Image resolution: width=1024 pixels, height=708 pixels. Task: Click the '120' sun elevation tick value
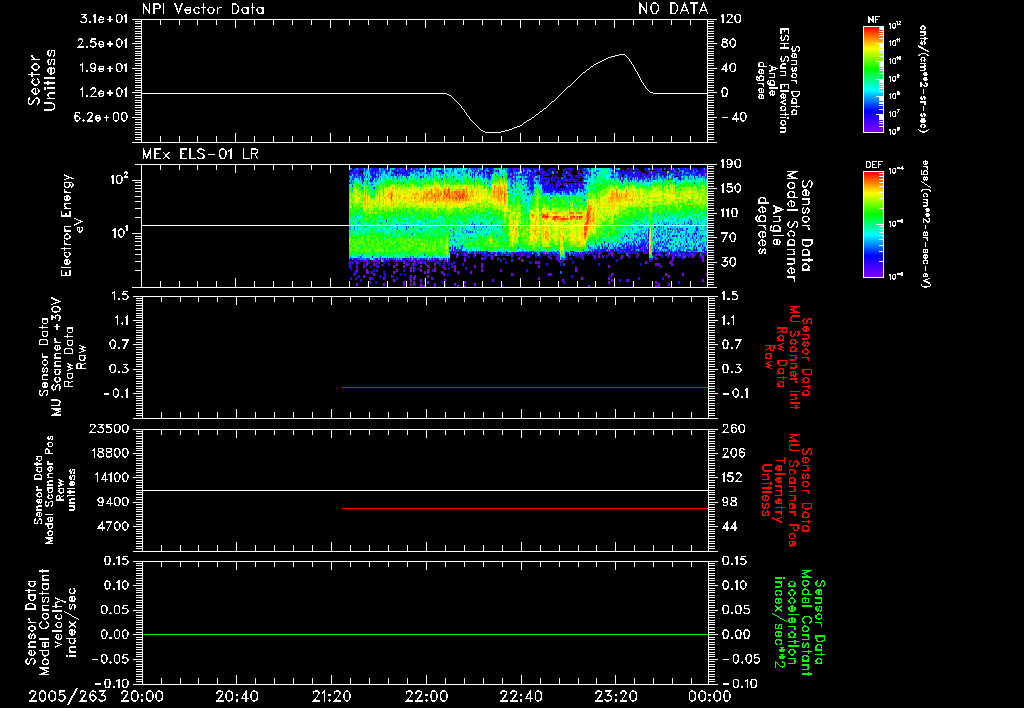tap(731, 19)
